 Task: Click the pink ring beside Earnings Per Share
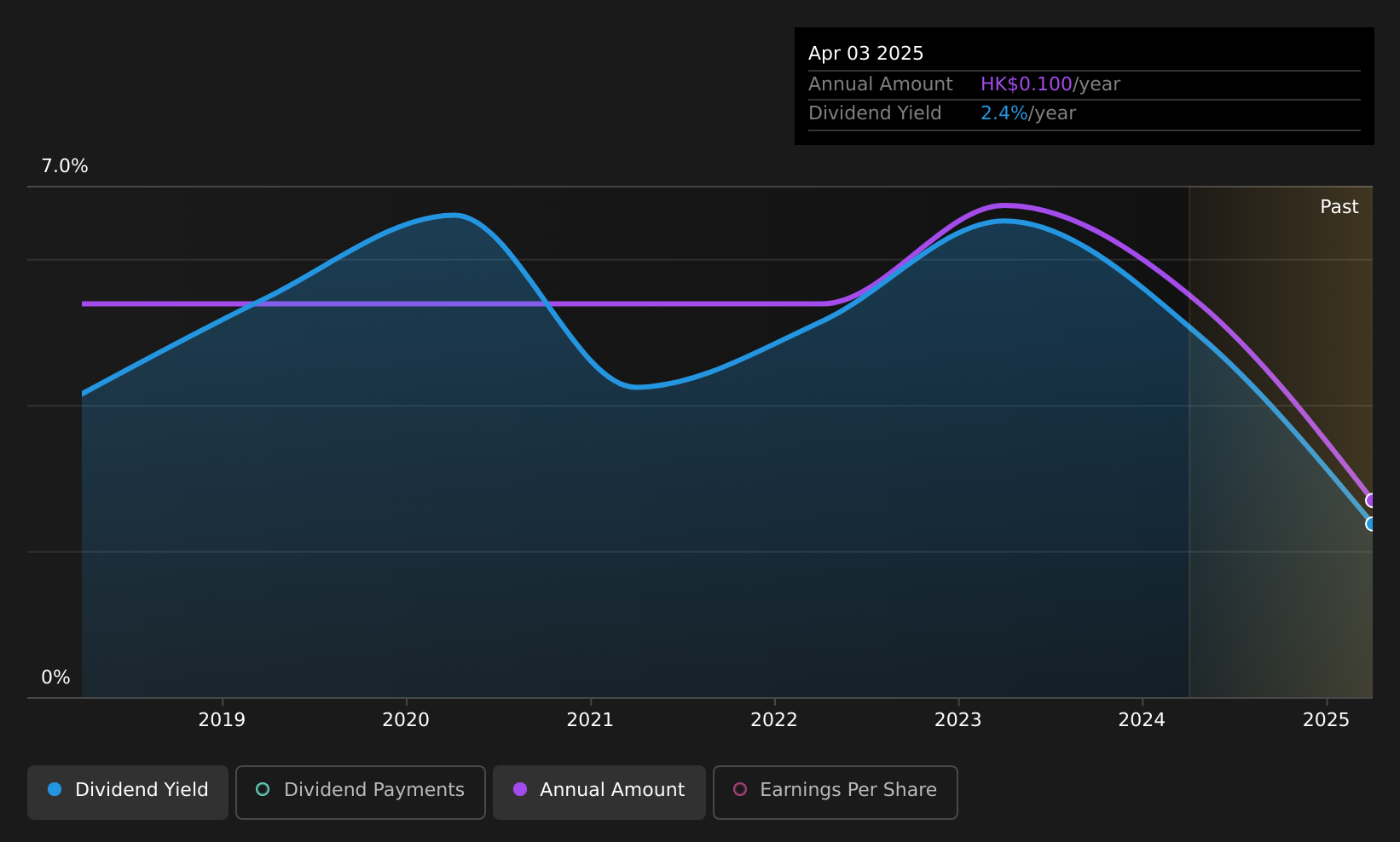pyautogui.click(x=740, y=790)
